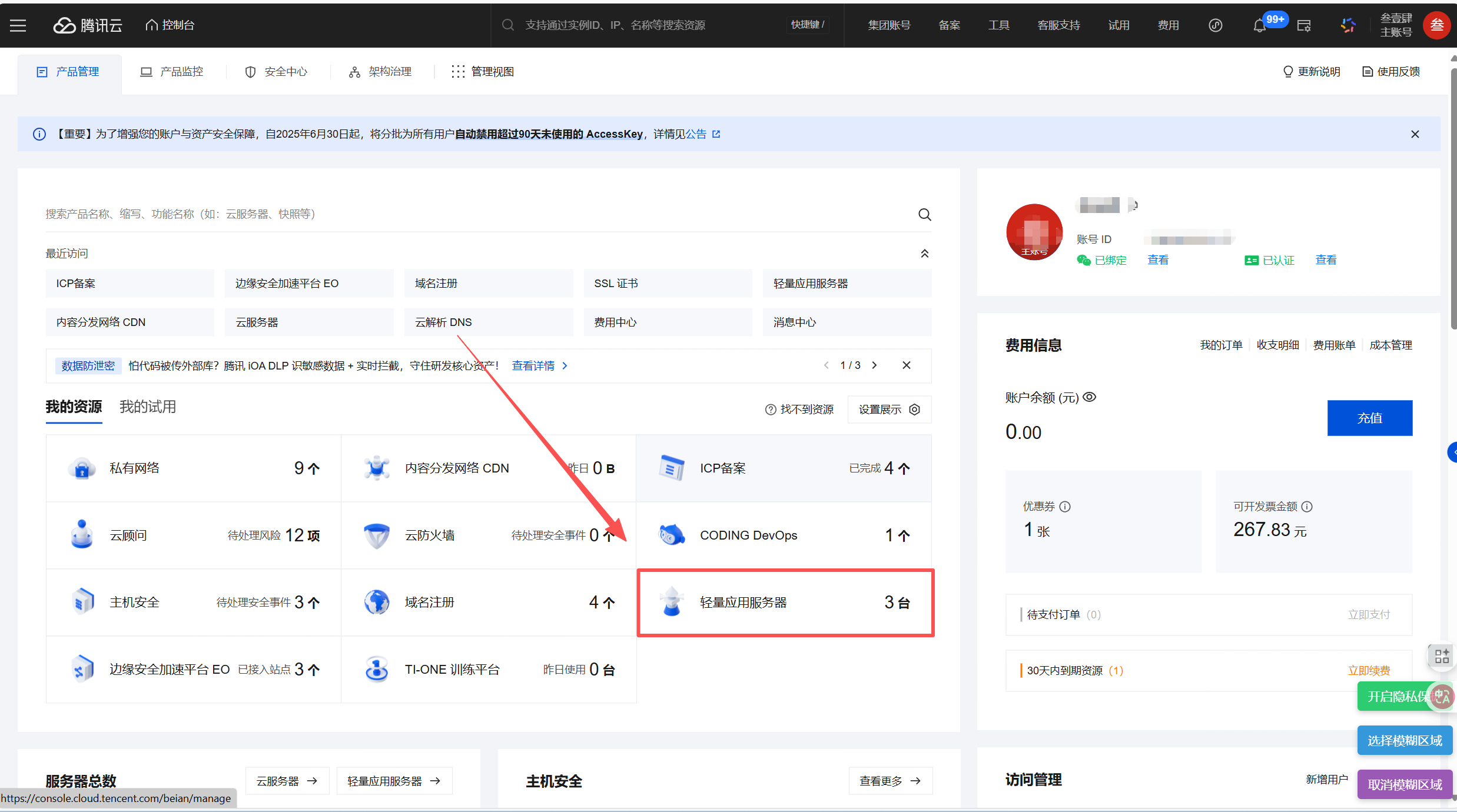The width and height of the screenshot is (1457, 812).
Task: Click the 云防火墙 shield icon
Action: (x=377, y=535)
